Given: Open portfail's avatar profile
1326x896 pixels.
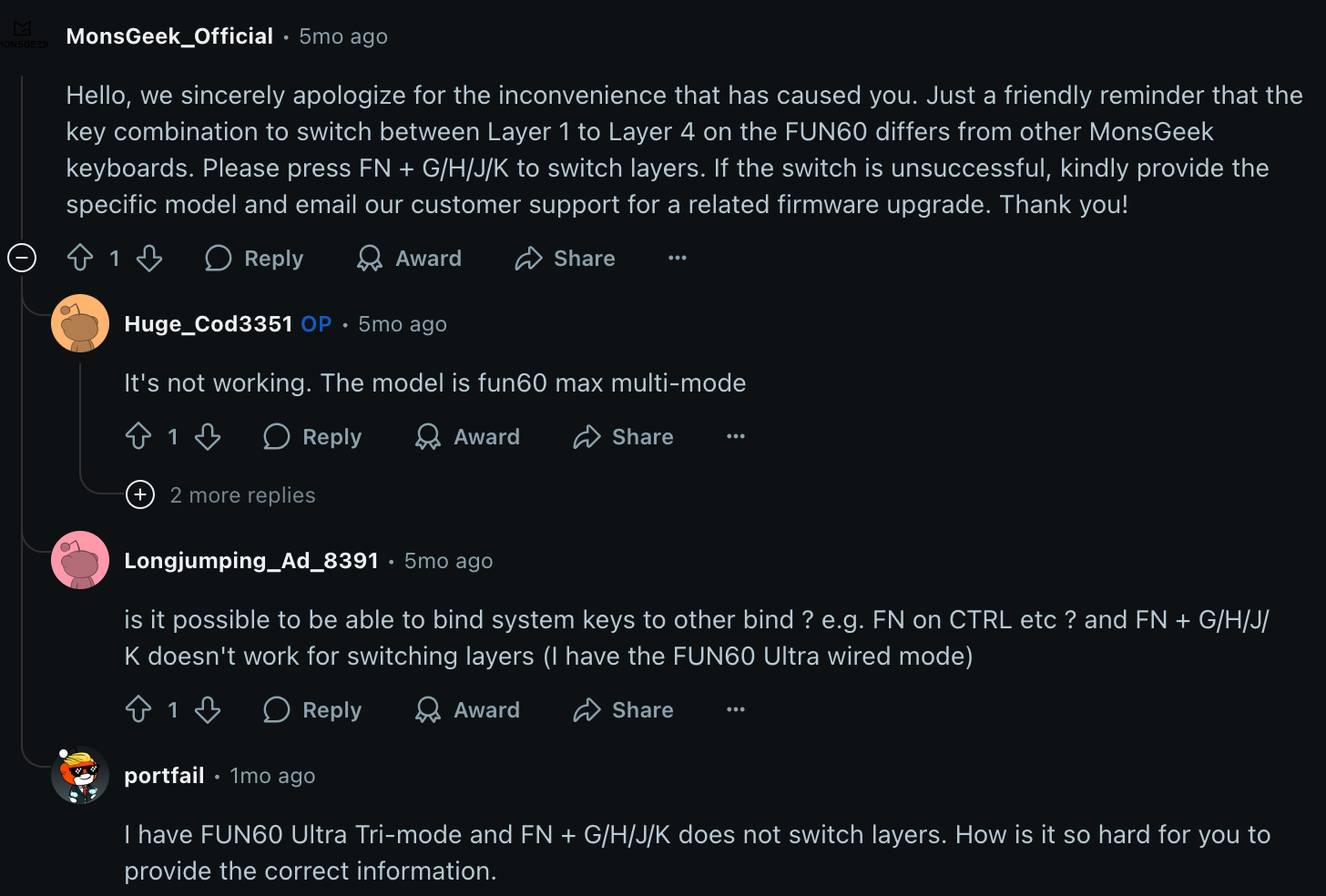Looking at the screenshot, I should pos(80,775).
